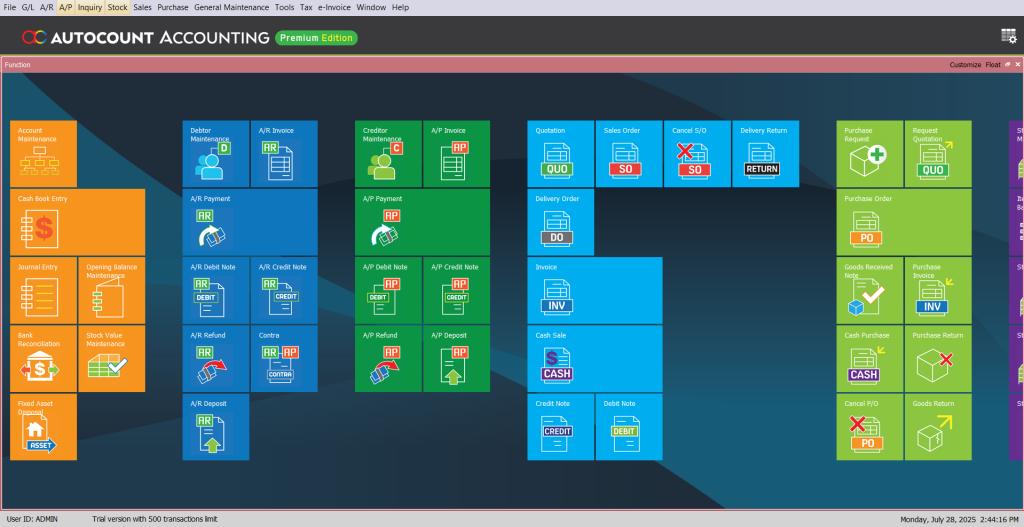This screenshot has width=1024, height=527.
Task: Open the Quotation tile
Action: click(560, 154)
